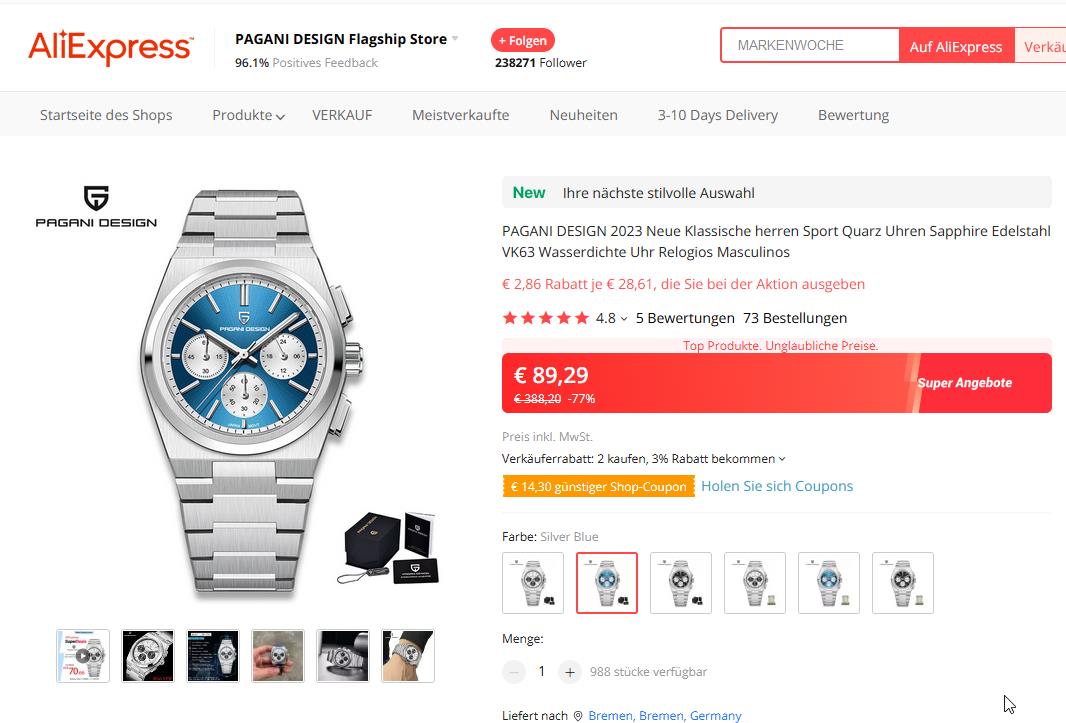The image size is (1066, 723).
Task: Expand the 4.8 rating breakdown chevron
Action: coord(624,319)
